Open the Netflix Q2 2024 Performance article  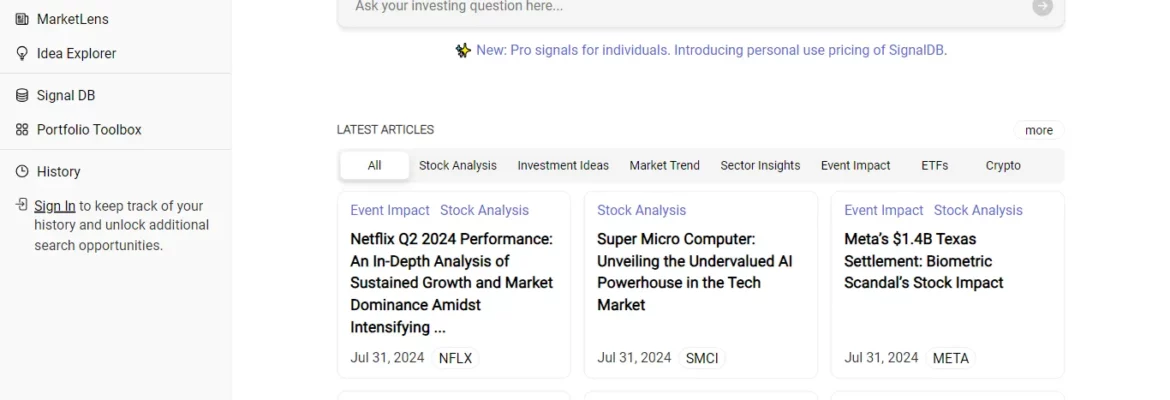pos(453,283)
